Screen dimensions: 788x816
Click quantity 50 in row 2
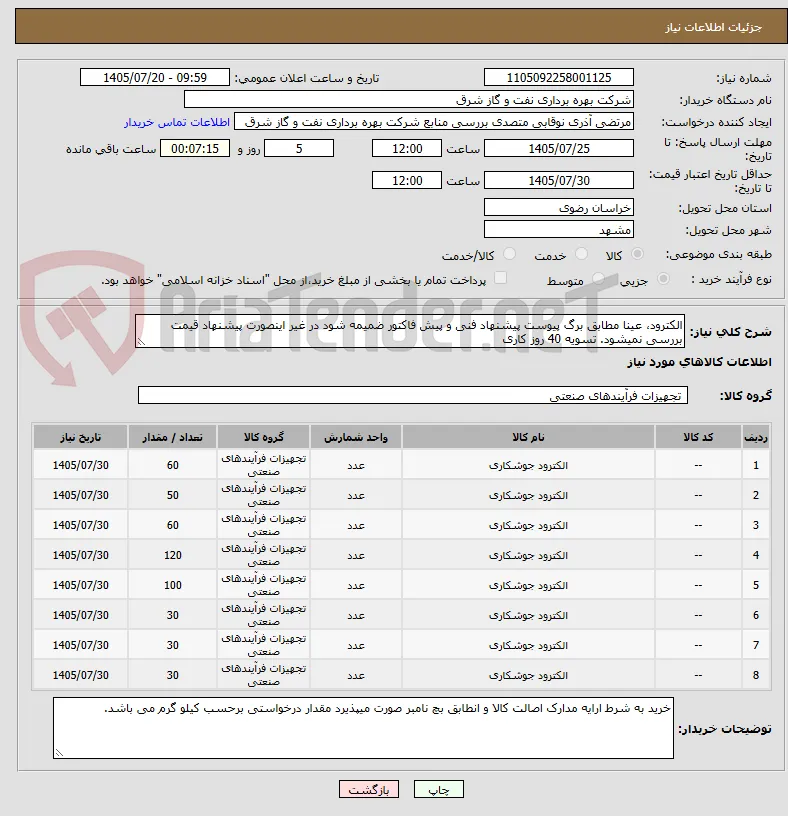click(x=173, y=495)
